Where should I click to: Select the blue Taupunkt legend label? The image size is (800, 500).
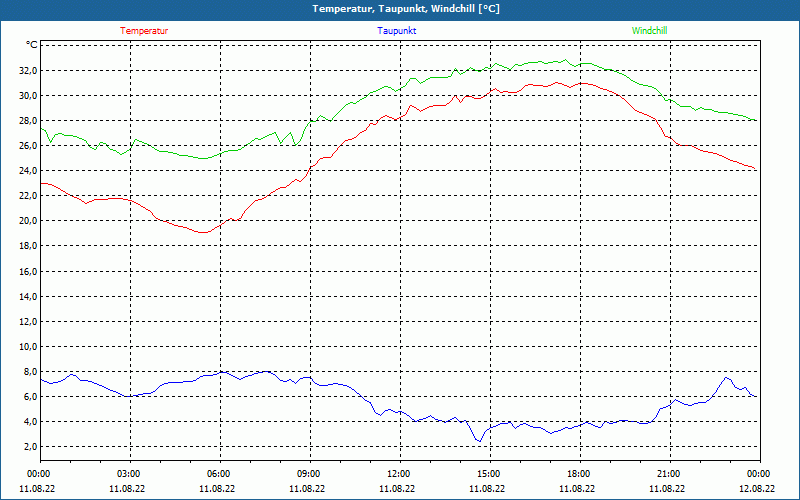pos(396,31)
